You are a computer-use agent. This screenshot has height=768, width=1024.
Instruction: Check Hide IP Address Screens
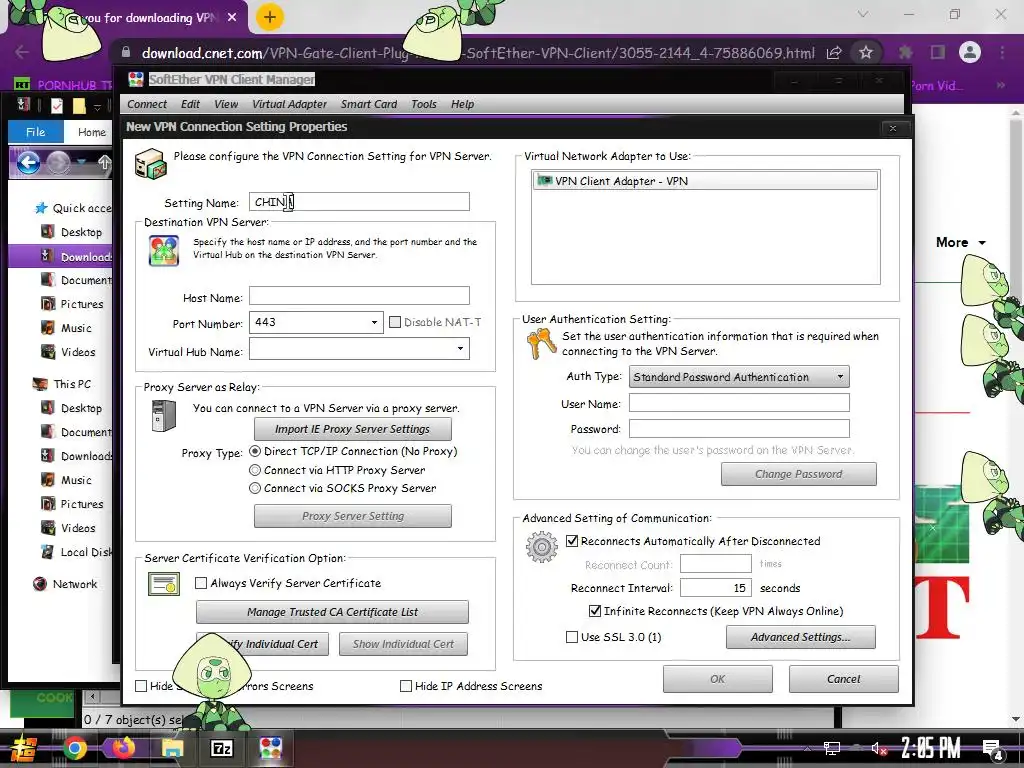pyautogui.click(x=406, y=686)
